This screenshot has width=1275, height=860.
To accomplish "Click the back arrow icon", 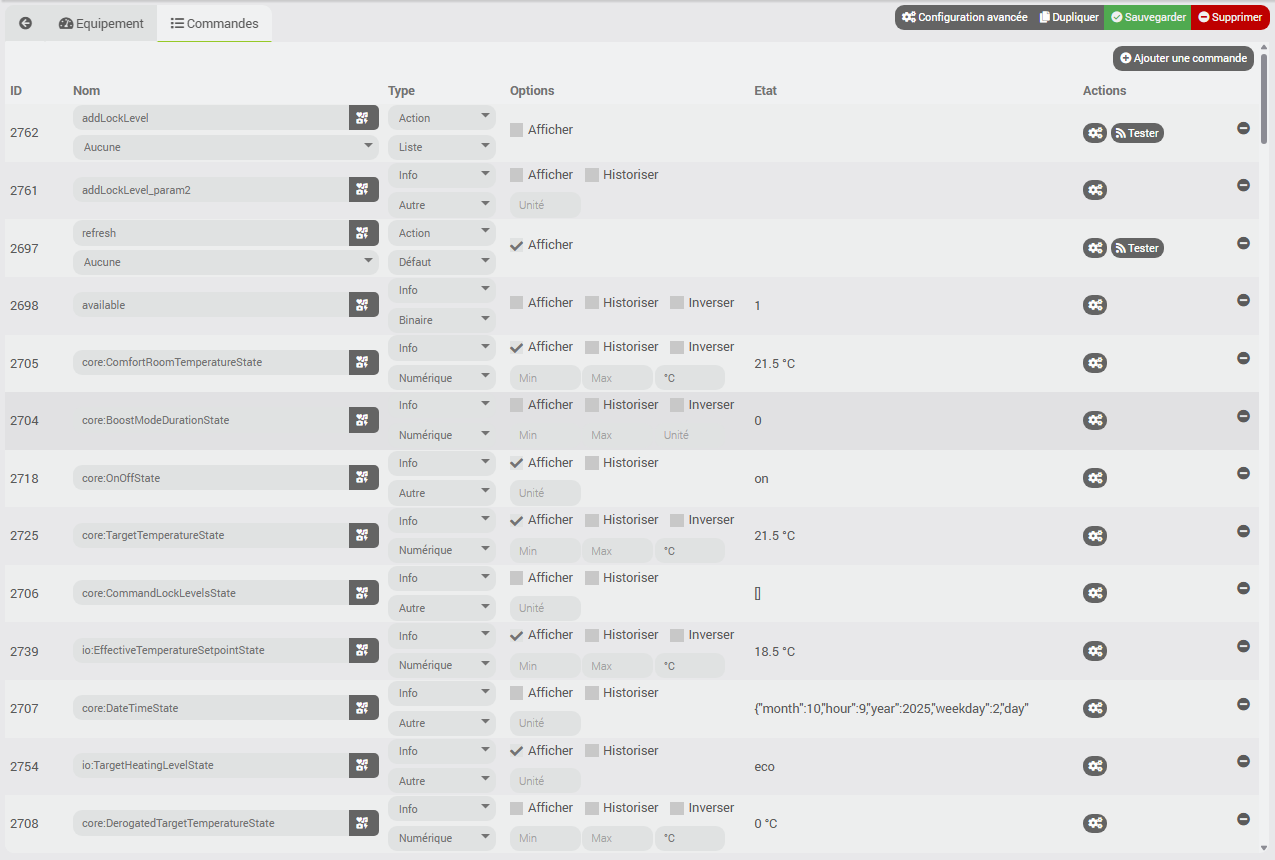I will tap(26, 23).
